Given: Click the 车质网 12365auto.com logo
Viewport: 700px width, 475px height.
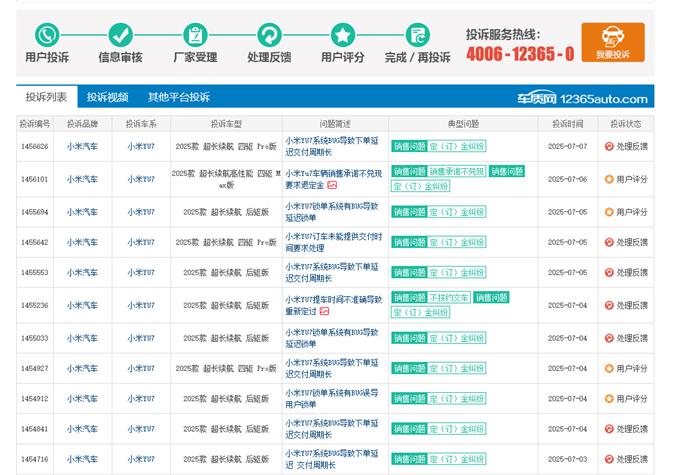Looking at the screenshot, I should (x=583, y=99).
